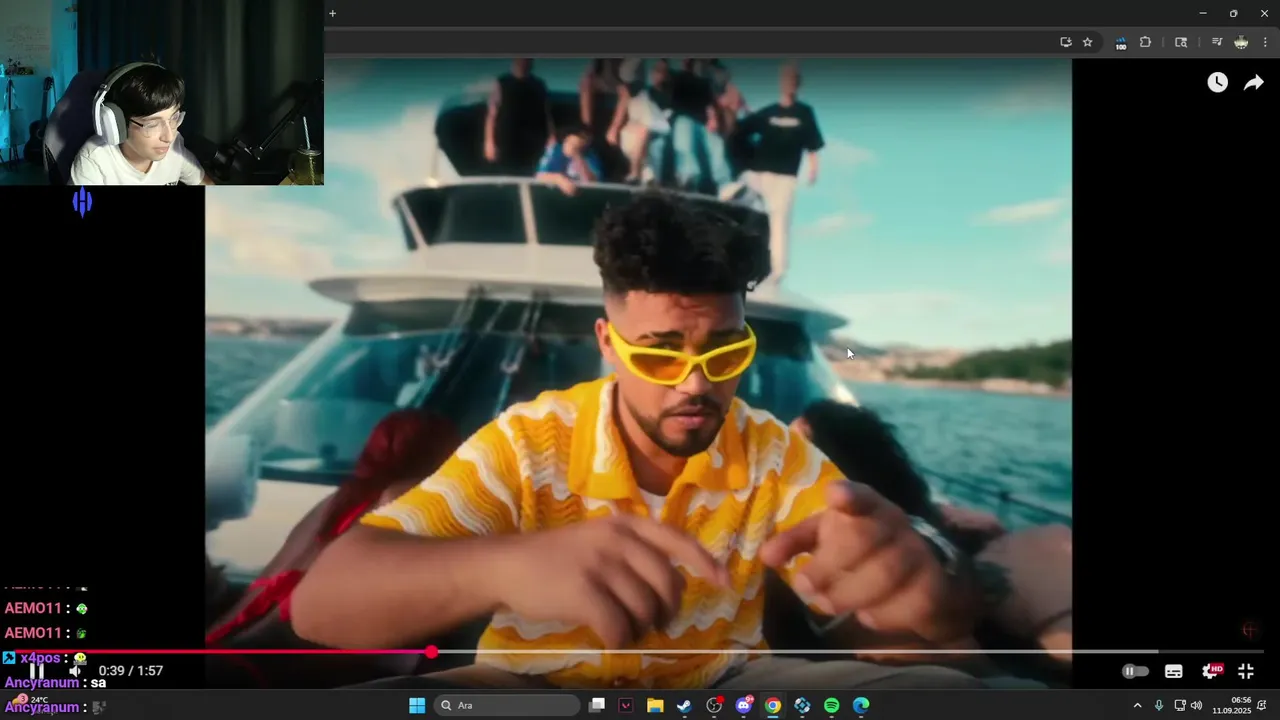Click the install app icon in address bar
This screenshot has height=720, width=1280.
tap(1066, 42)
